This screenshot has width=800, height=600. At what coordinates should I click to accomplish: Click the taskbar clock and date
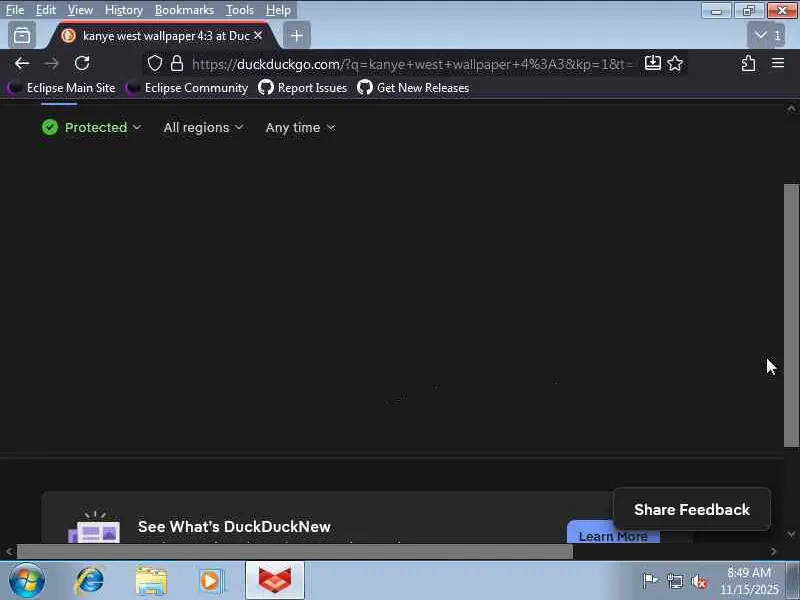[749, 581]
